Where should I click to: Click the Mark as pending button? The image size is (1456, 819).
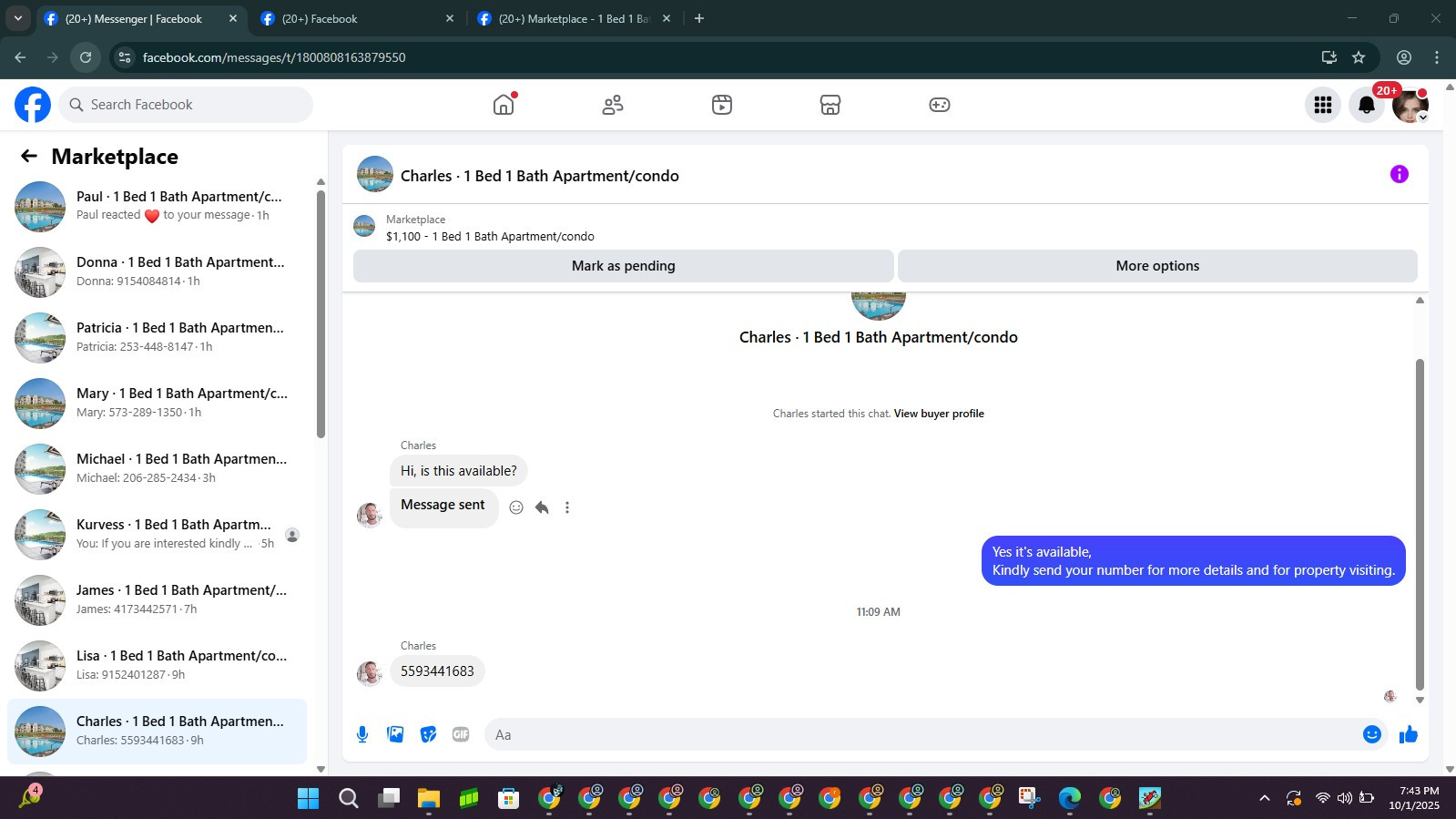[x=624, y=266]
